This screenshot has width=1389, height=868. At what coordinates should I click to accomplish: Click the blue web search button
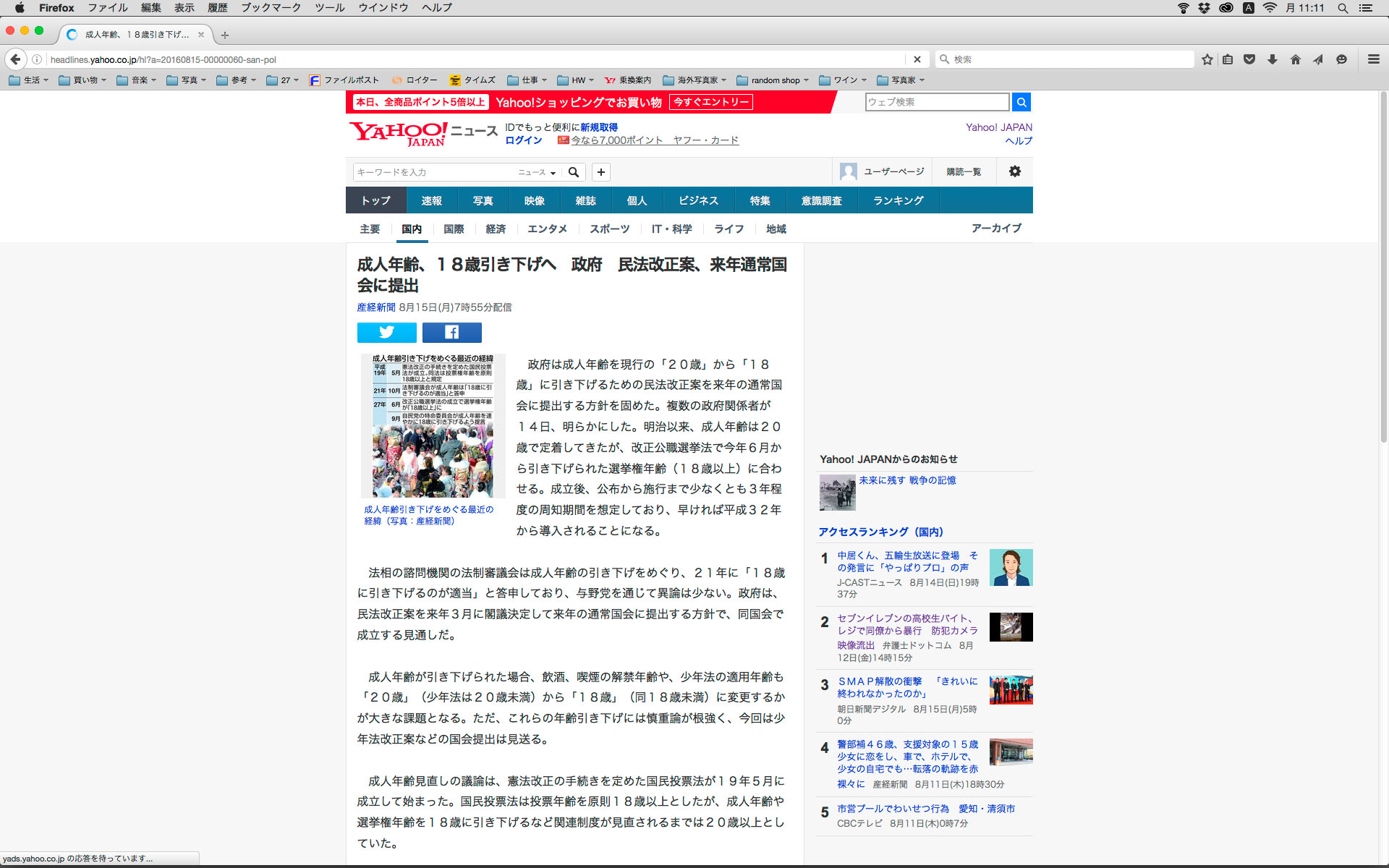[1021, 102]
